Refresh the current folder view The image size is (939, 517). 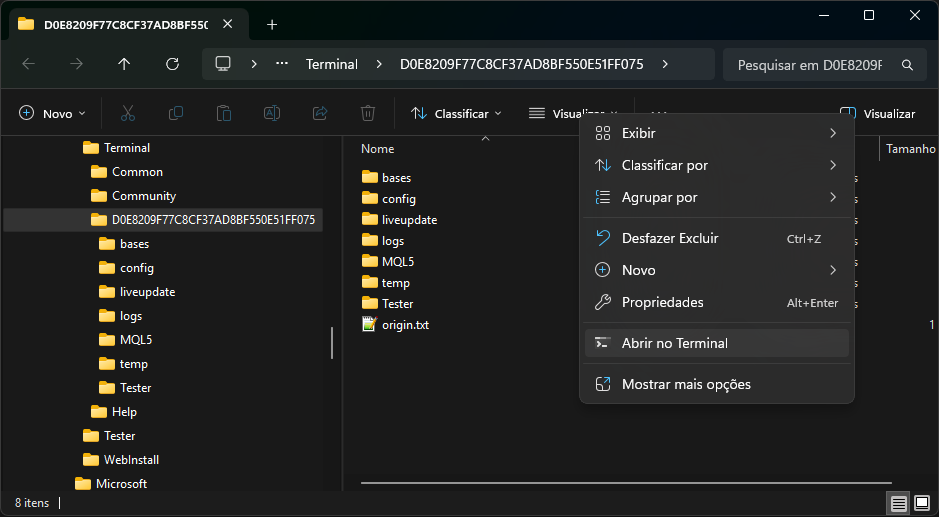click(172, 64)
